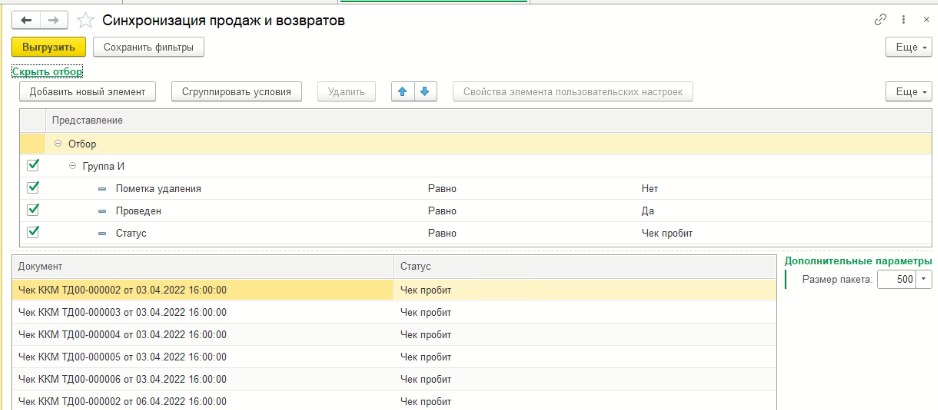
Task: Close the form with the X icon
Action: coord(924,20)
